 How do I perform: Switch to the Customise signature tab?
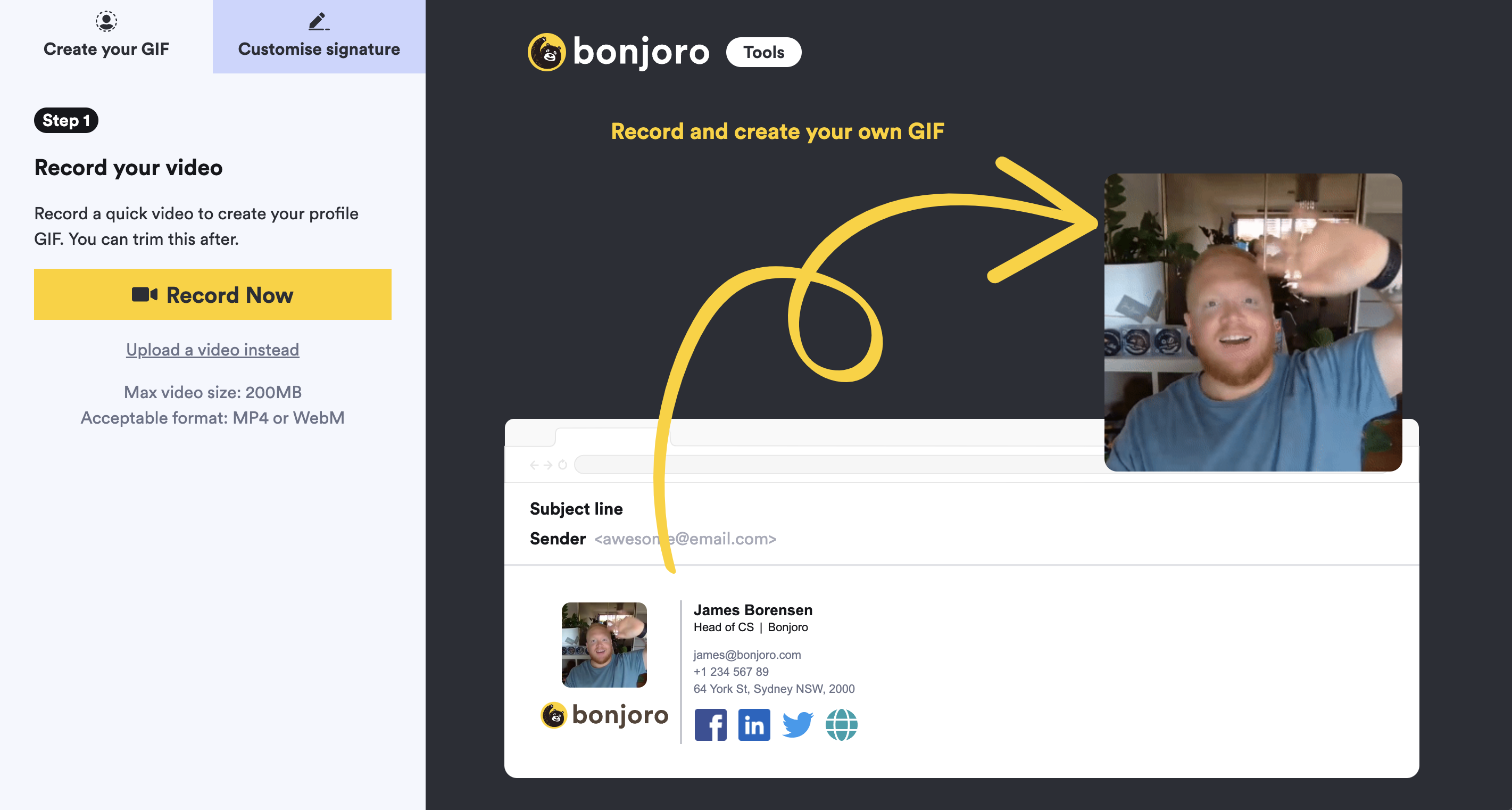(x=319, y=36)
